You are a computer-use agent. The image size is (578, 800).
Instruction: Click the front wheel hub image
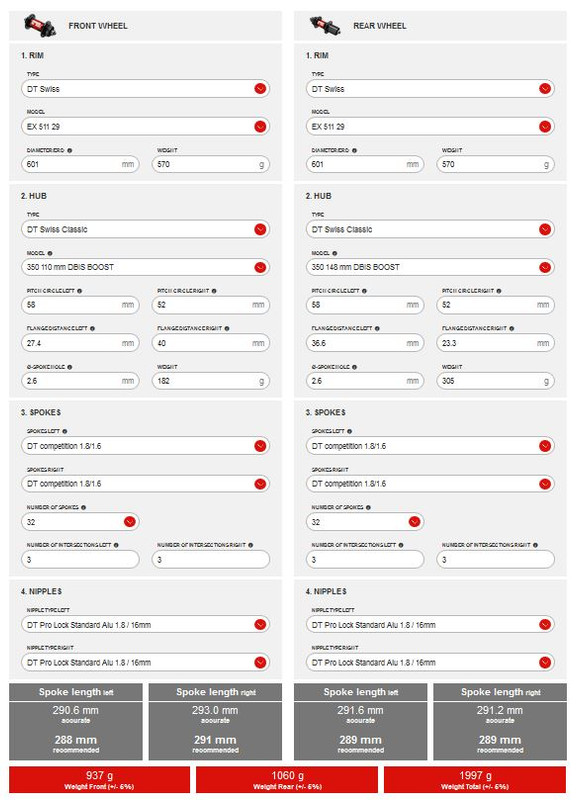(x=40, y=26)
